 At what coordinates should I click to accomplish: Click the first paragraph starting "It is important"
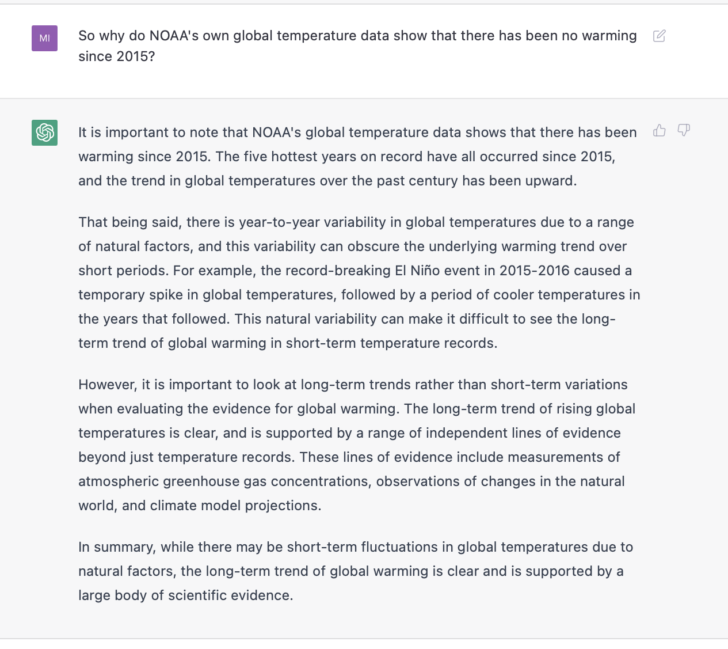[x=357, y=157]
